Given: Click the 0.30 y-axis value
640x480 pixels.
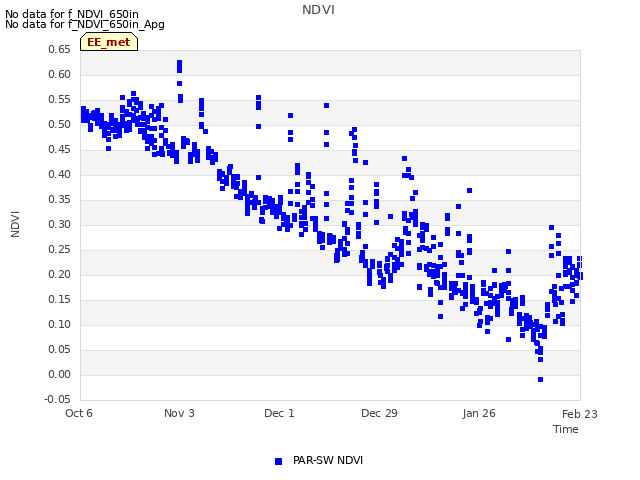Looking at the screenshot, I should pyautogui.click(x=59, y=224).
